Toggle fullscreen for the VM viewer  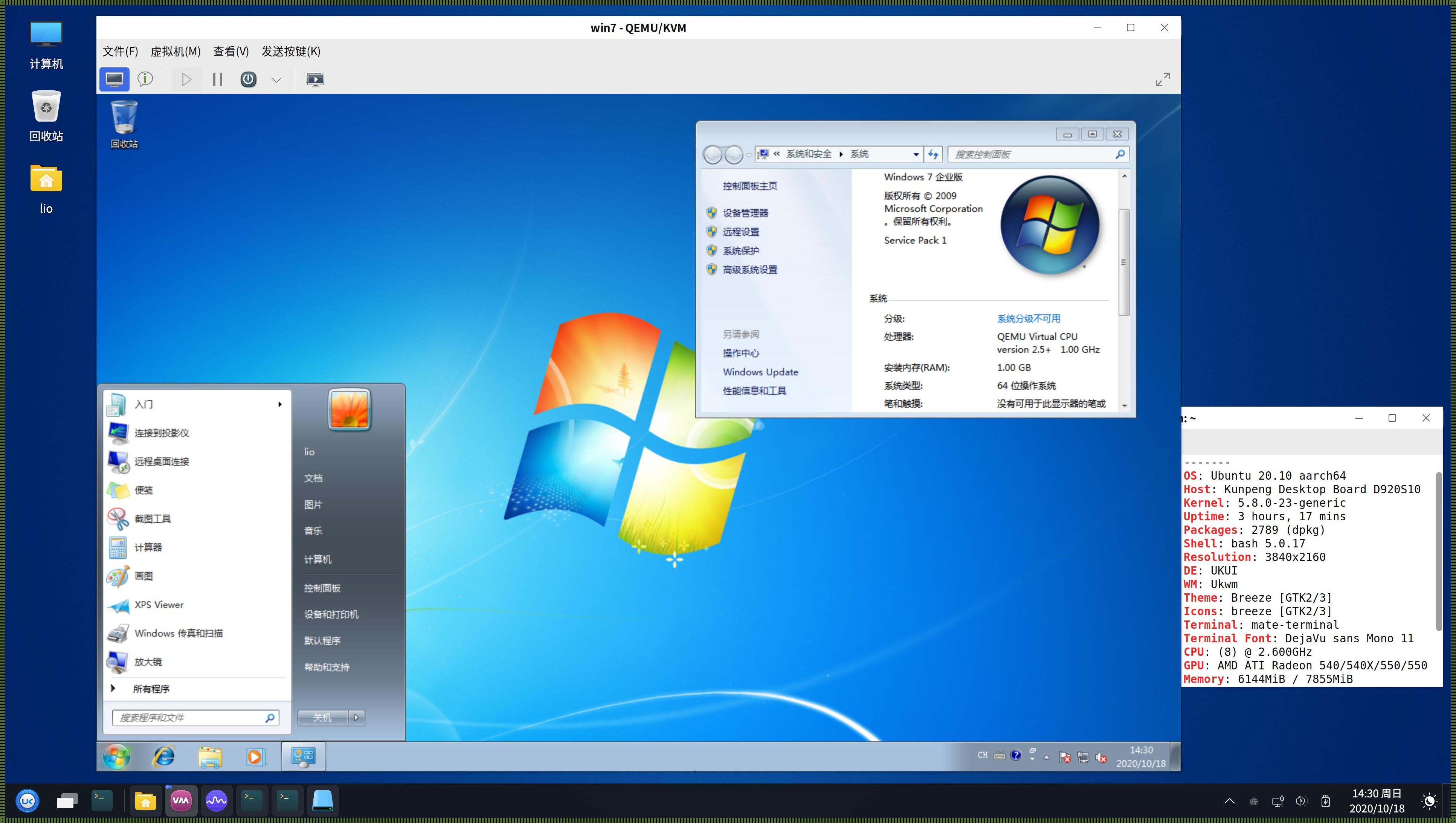(1163, 80)
